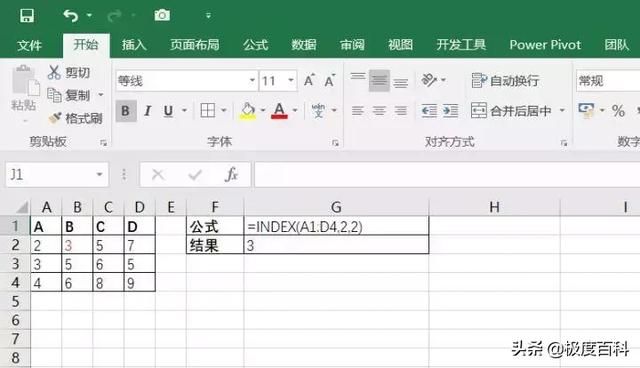
Task: Click the Save icon in quick access toolbar
Action: coord(27,16)
